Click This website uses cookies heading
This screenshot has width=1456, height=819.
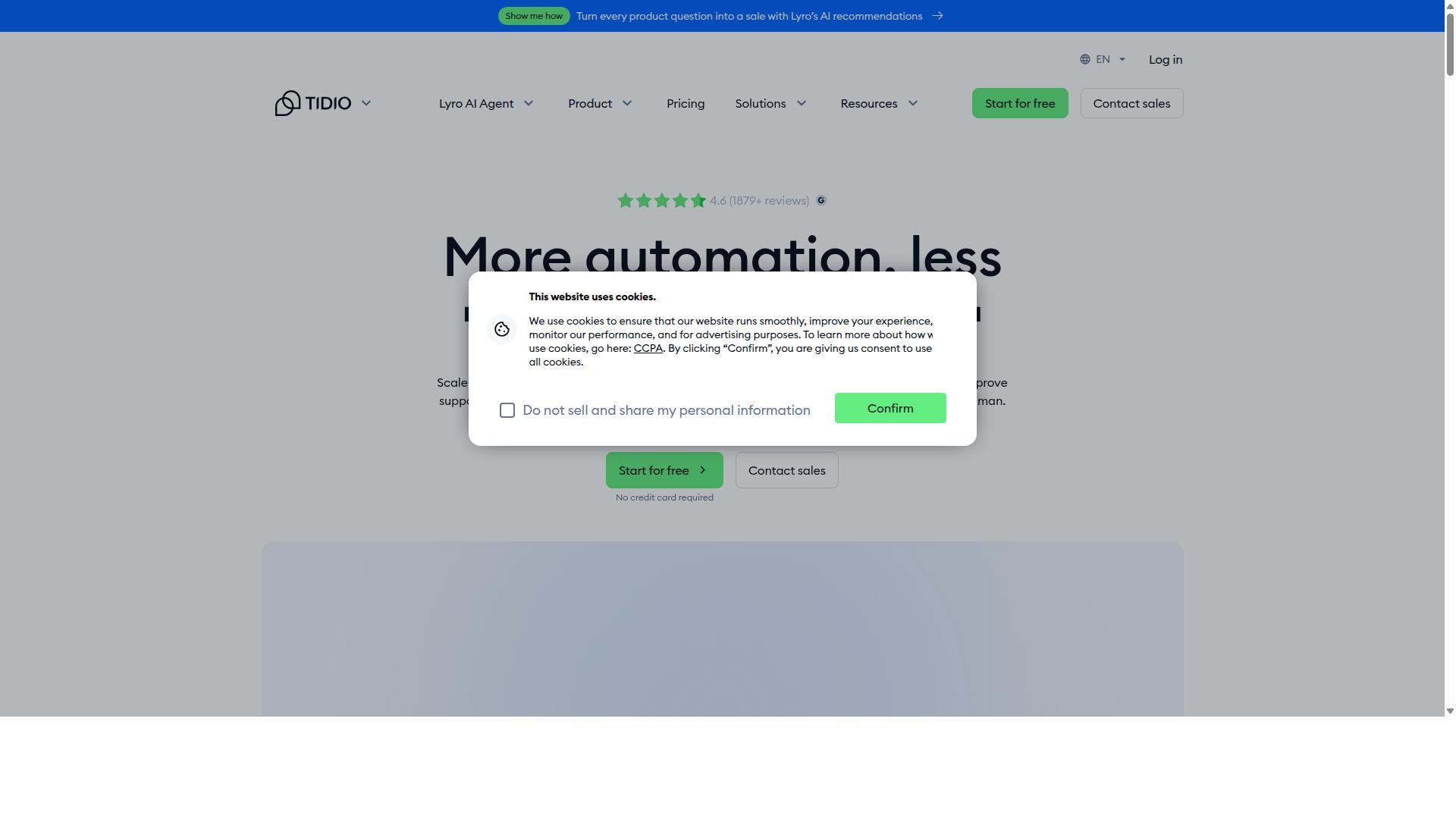click(592, 297)
